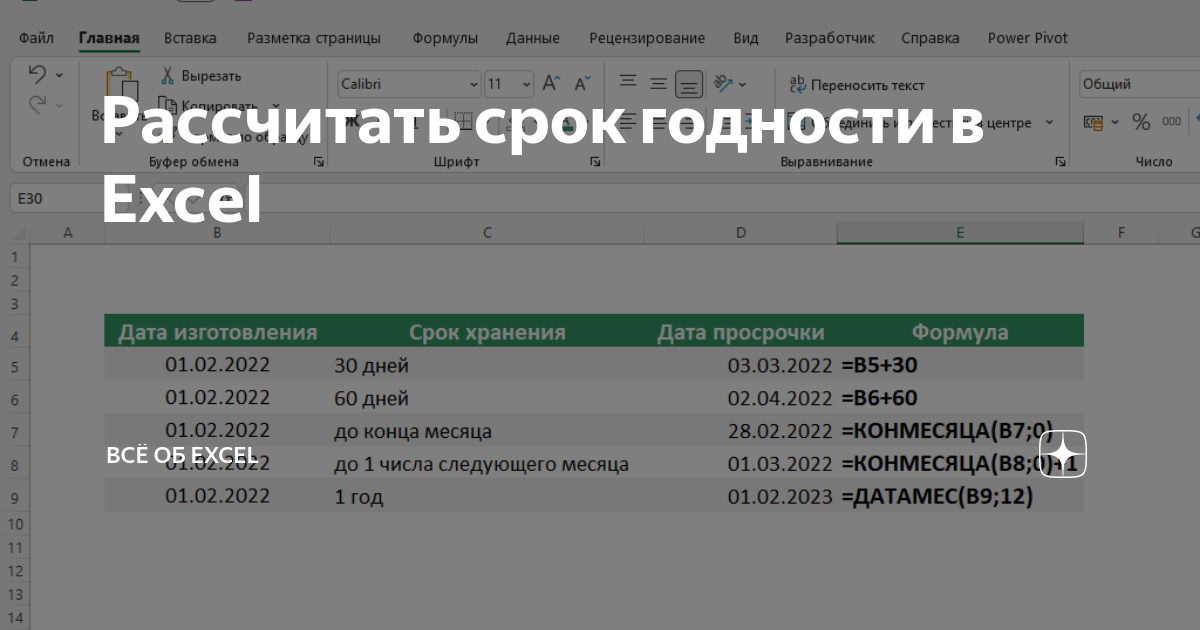The width and height of the screenshot is (1200, 630).
Task: Select row 9 header
Action: (x=15, y=497)
